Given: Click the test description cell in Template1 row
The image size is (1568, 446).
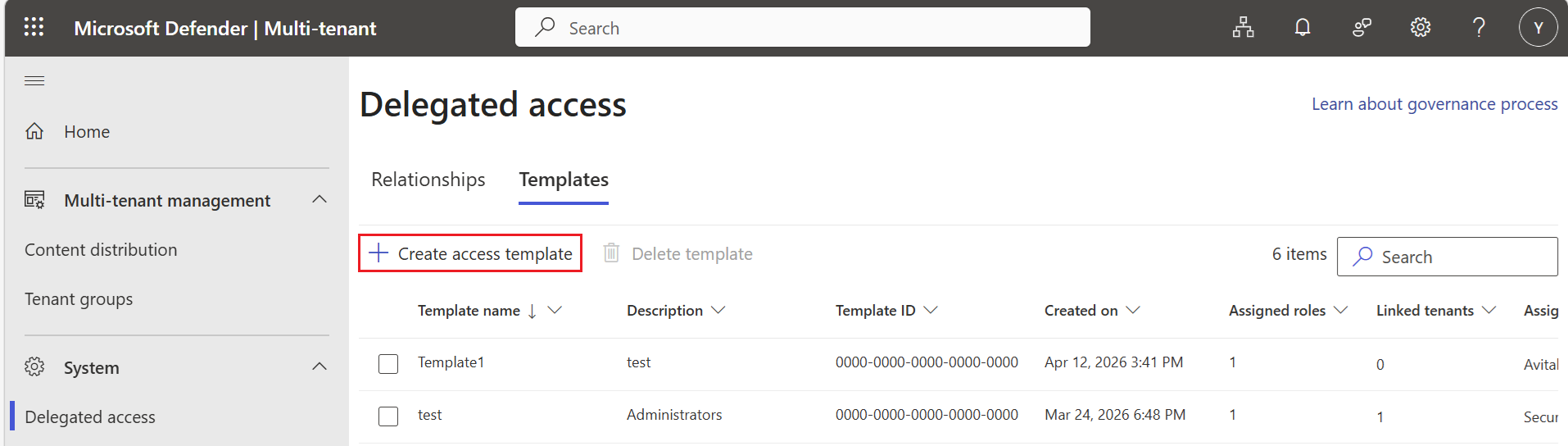Looking at the screenshot, I should pyautogui.click(x=638, y=362).
